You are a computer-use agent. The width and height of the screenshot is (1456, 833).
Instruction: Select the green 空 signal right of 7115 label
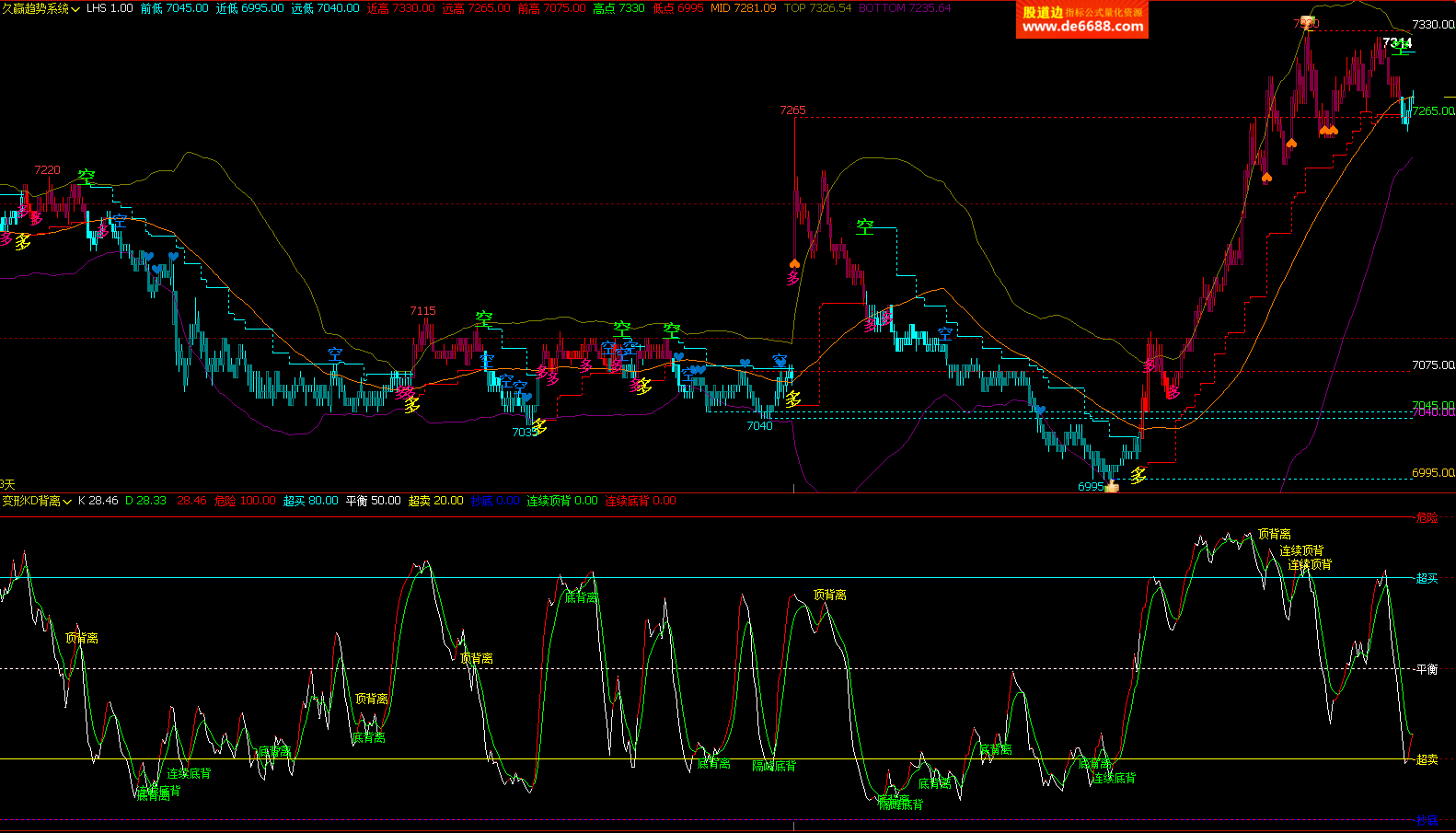tap(484, 319)
